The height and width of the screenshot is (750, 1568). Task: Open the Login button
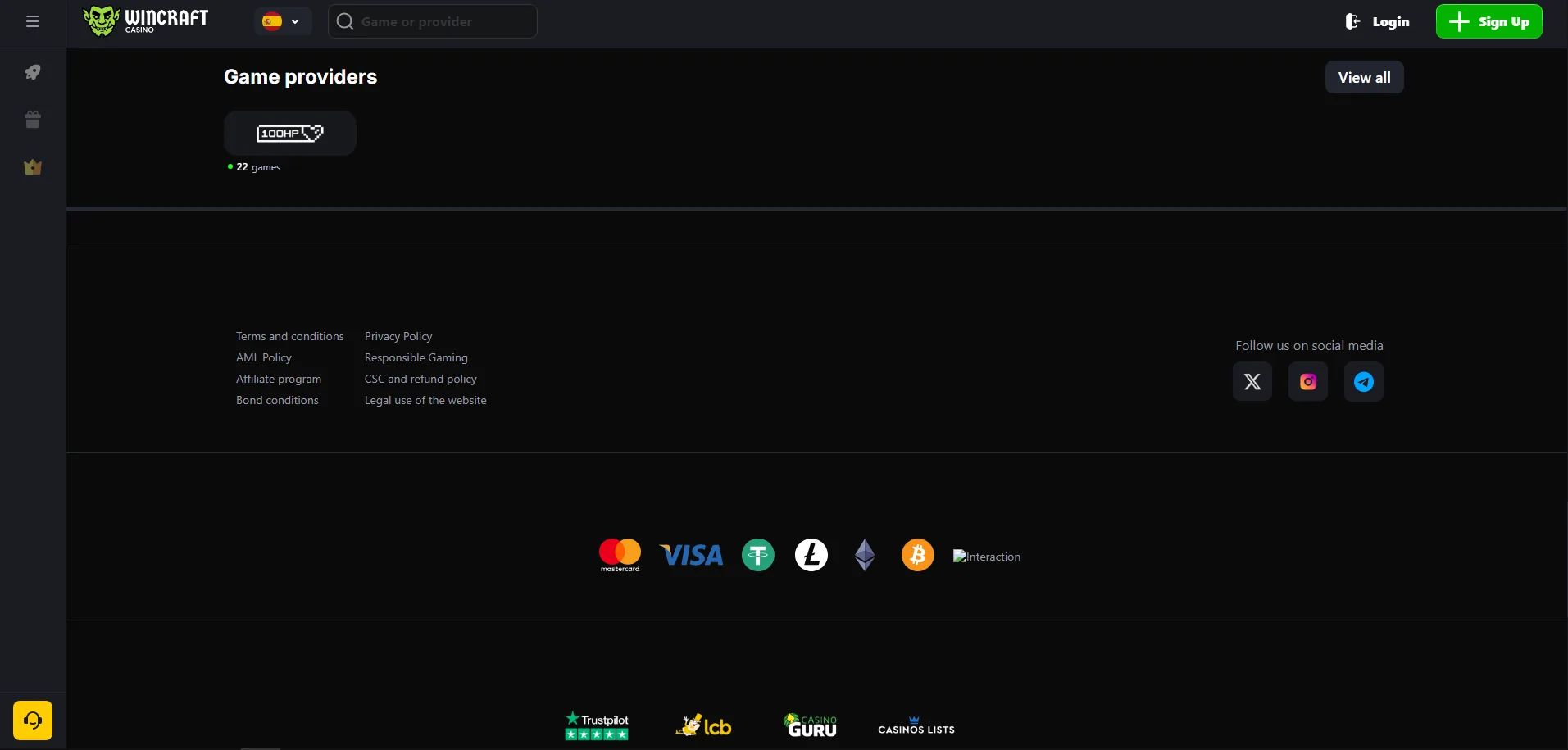pyautogui.click(x=1378, y=21)
